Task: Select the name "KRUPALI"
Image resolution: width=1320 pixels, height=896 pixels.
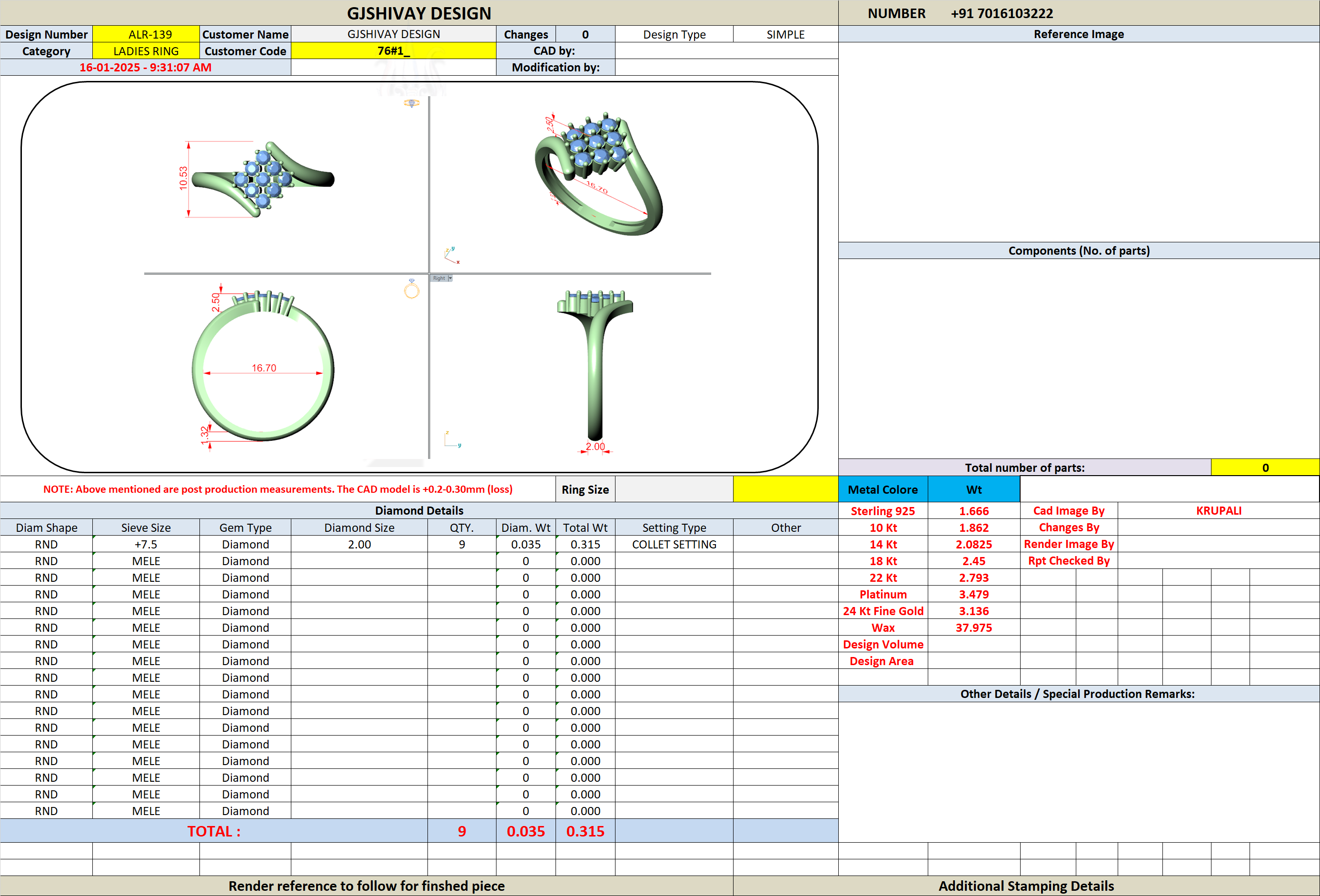Action: click(1218, 511)
